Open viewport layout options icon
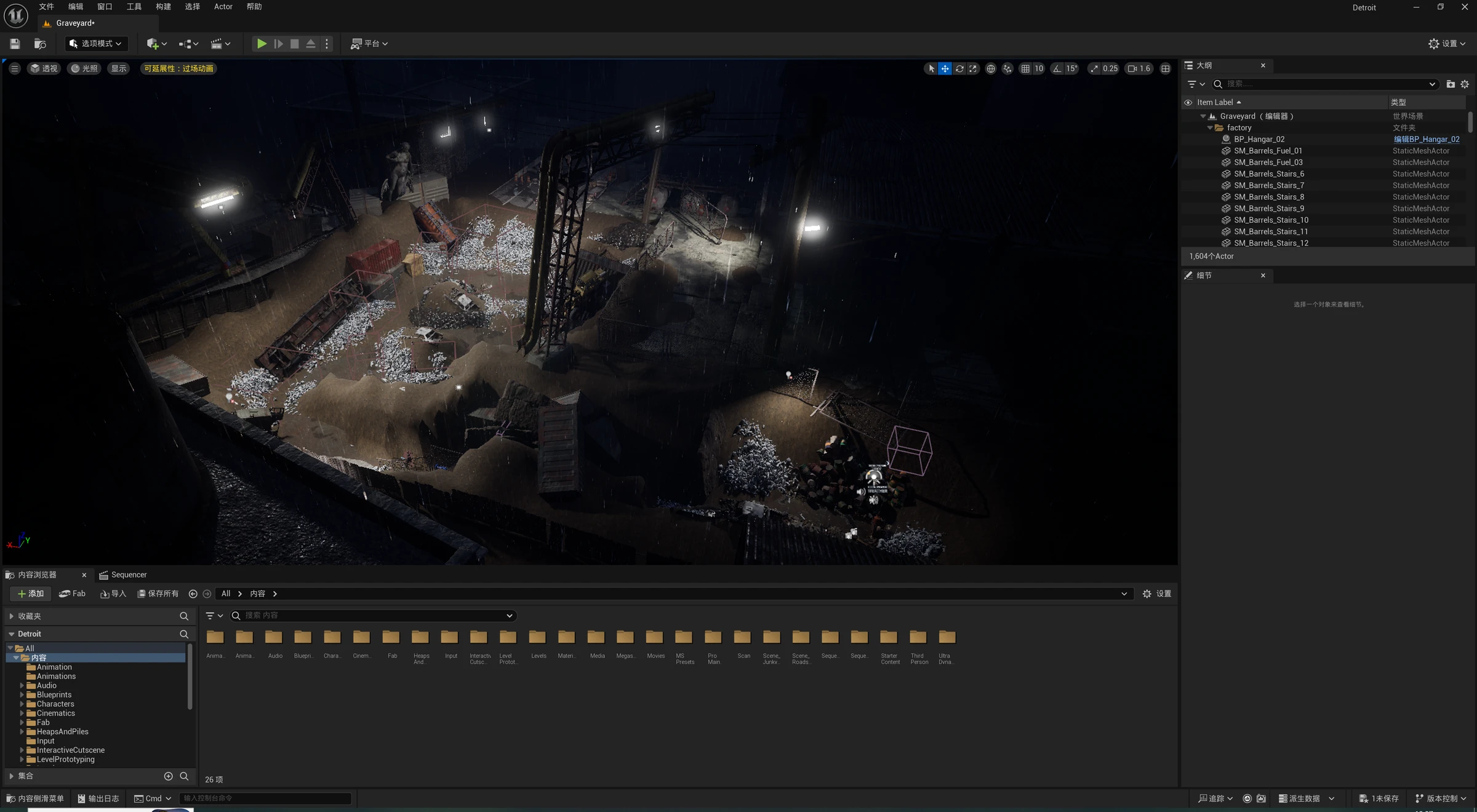Viewport: 1477px width, 812px height. tap(1166, 68)
